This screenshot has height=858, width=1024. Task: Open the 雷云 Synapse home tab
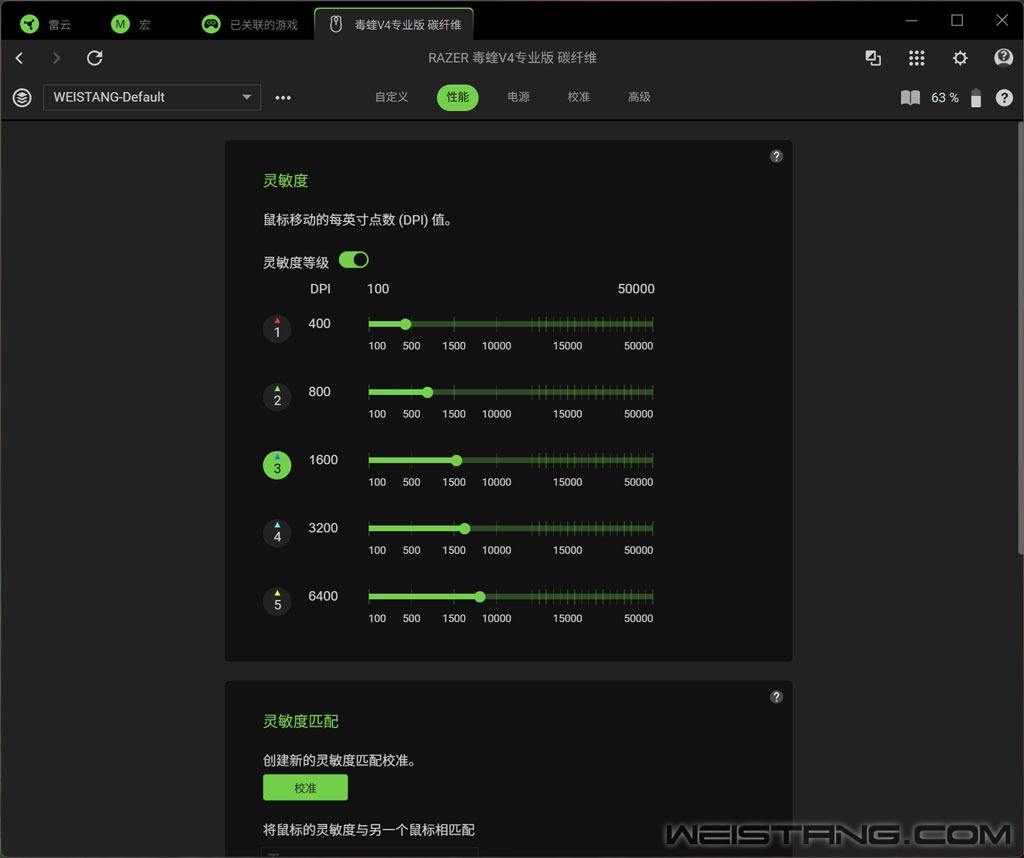click(46, 25)
